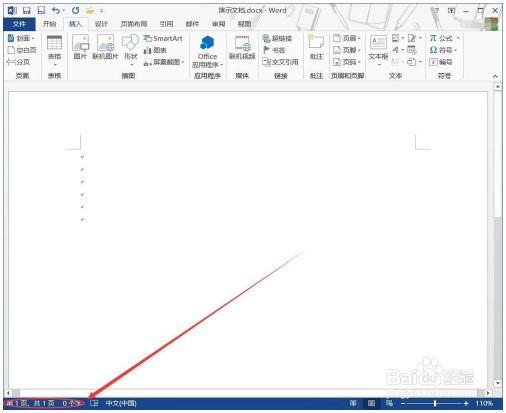Switch to read mode view
Screen dimensions: 506x413
coord(353,403)
